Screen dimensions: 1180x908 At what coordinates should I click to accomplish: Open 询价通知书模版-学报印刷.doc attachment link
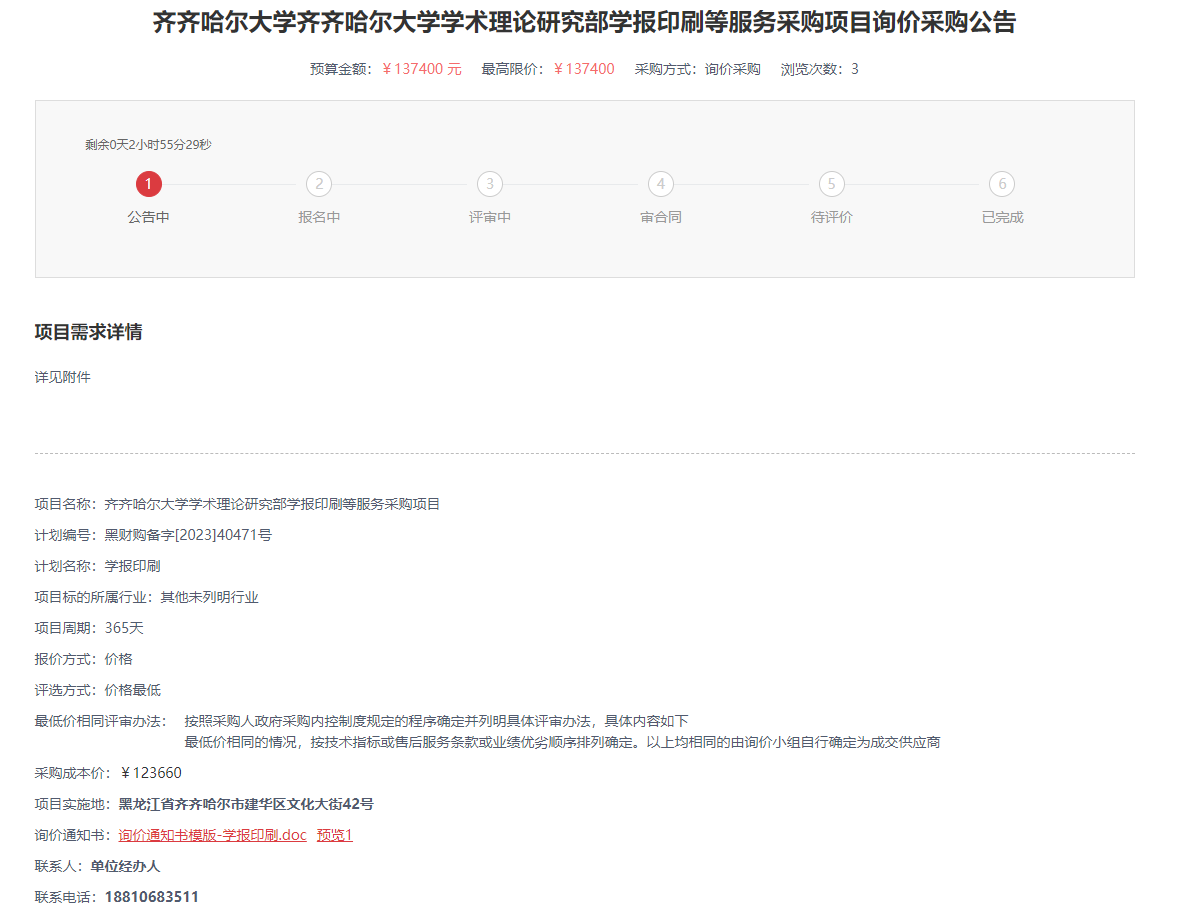tap(212, 835)
